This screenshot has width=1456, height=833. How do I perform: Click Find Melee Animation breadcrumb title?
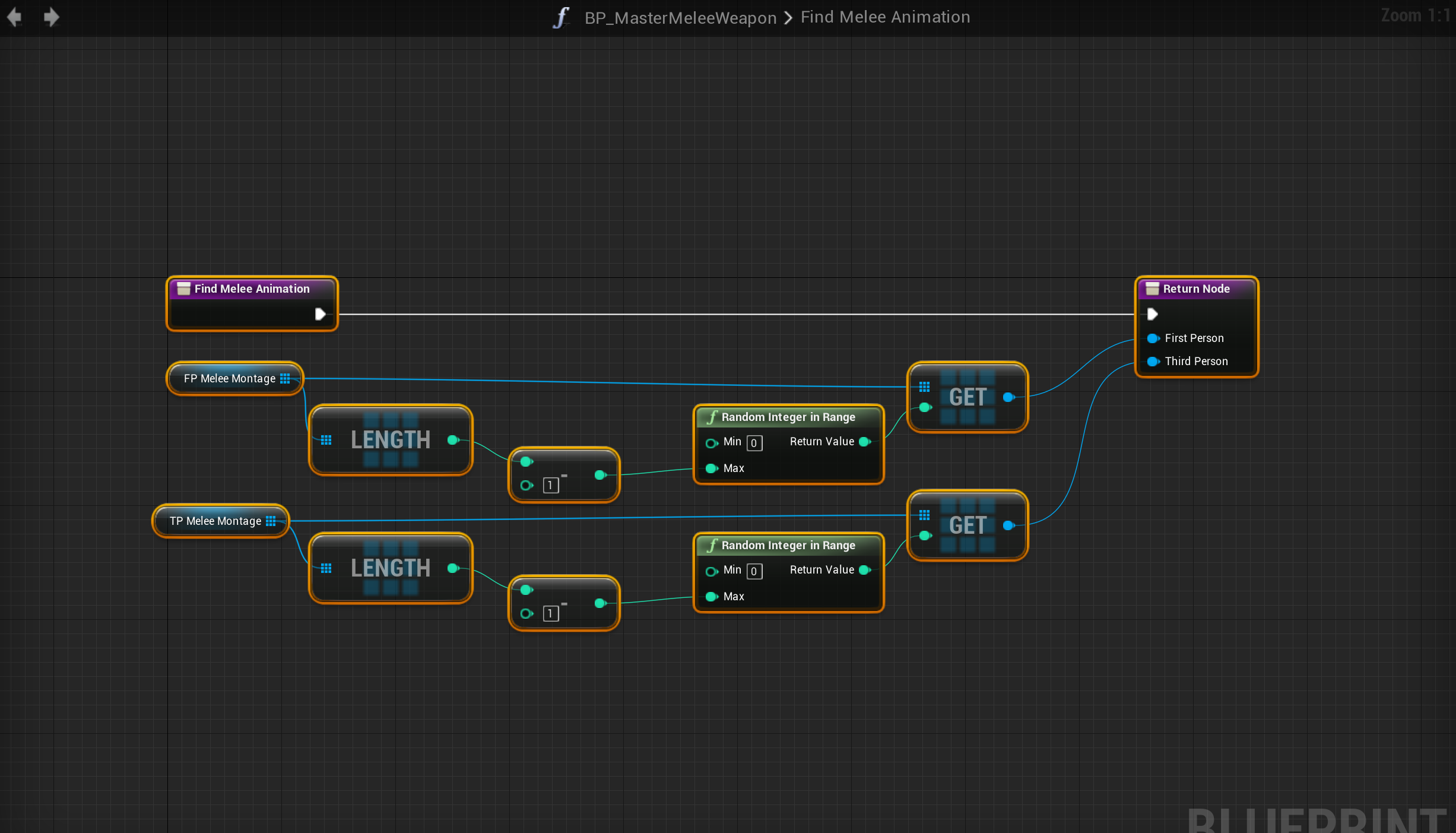[885, 17]
